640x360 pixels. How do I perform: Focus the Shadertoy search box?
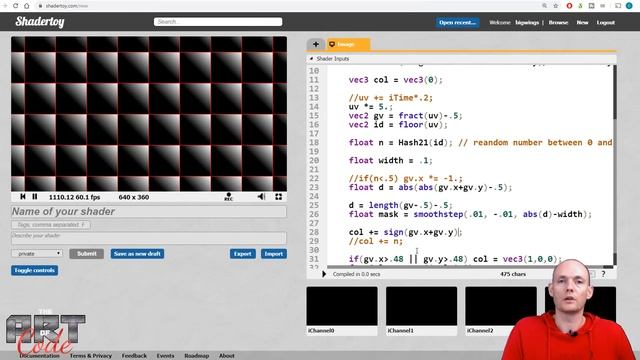(x=218, y=22)
